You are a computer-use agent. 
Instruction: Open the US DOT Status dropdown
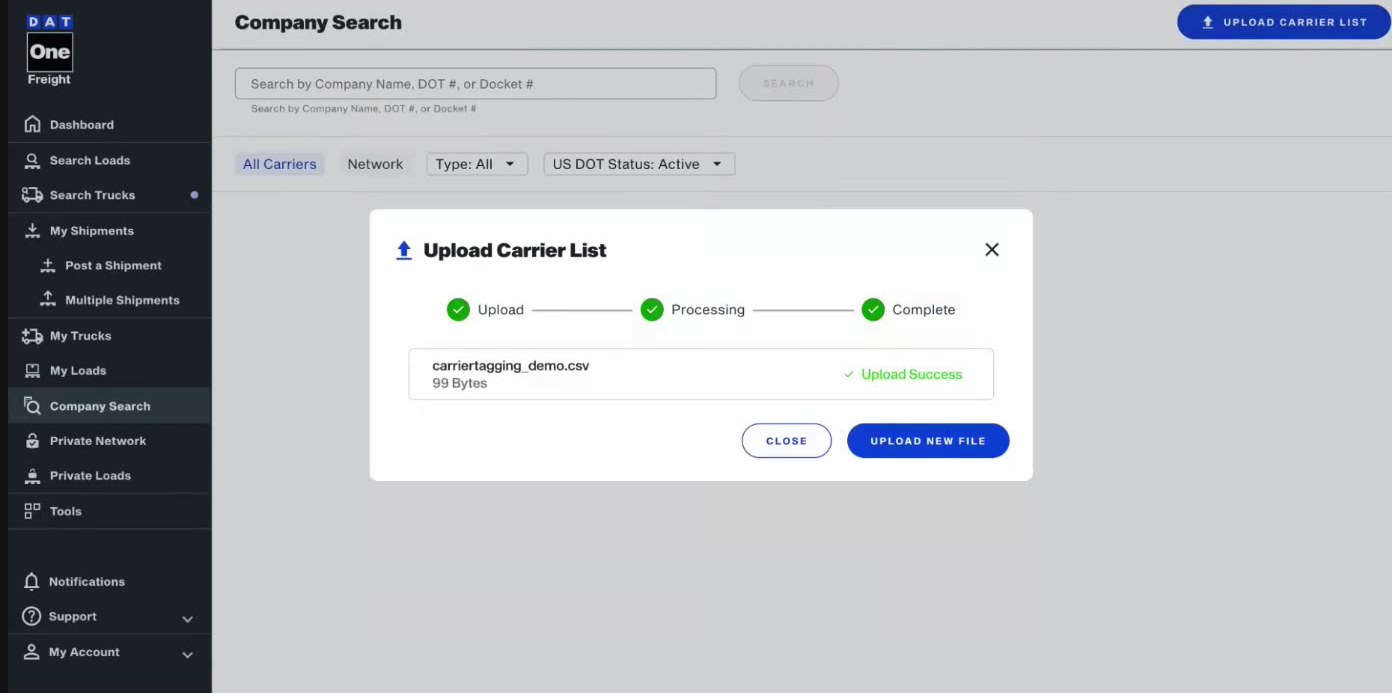tap(638, 164)
